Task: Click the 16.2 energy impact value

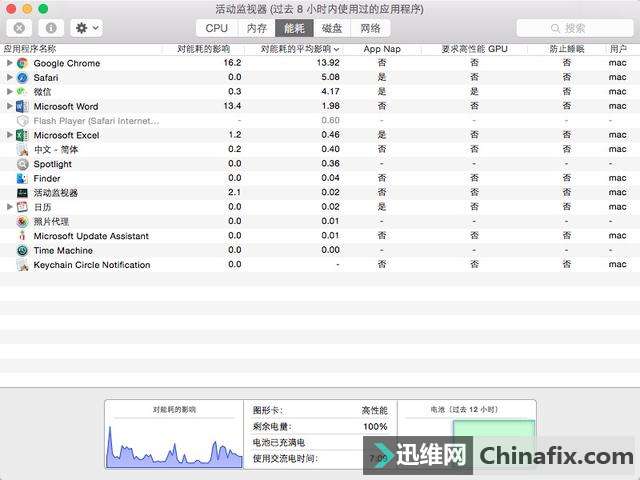Action: tap(232, 63)
